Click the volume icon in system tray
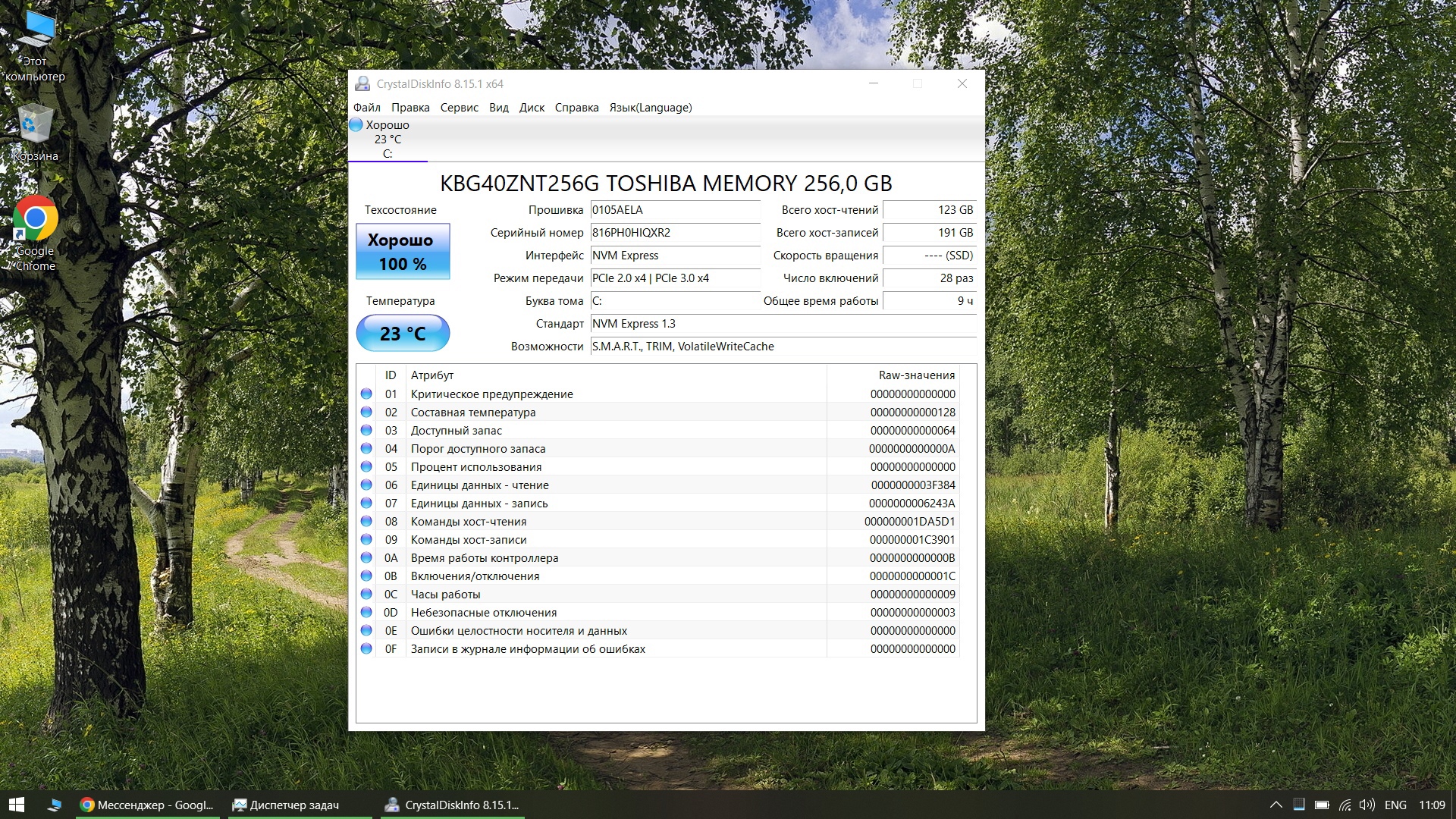The image size is (1456, 819). click(1367, 805)
